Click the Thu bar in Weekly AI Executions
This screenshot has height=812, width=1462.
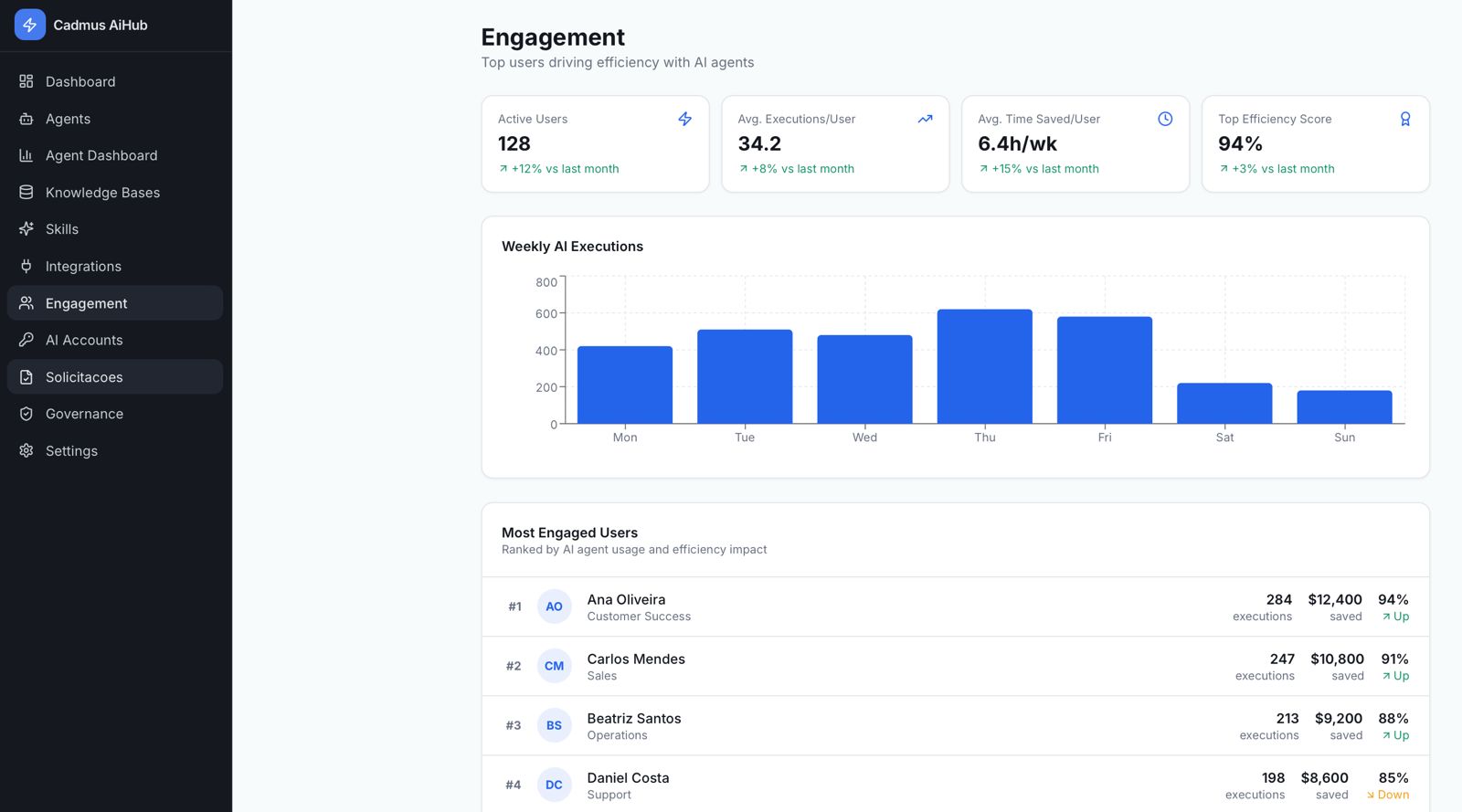tap(985, 366)
